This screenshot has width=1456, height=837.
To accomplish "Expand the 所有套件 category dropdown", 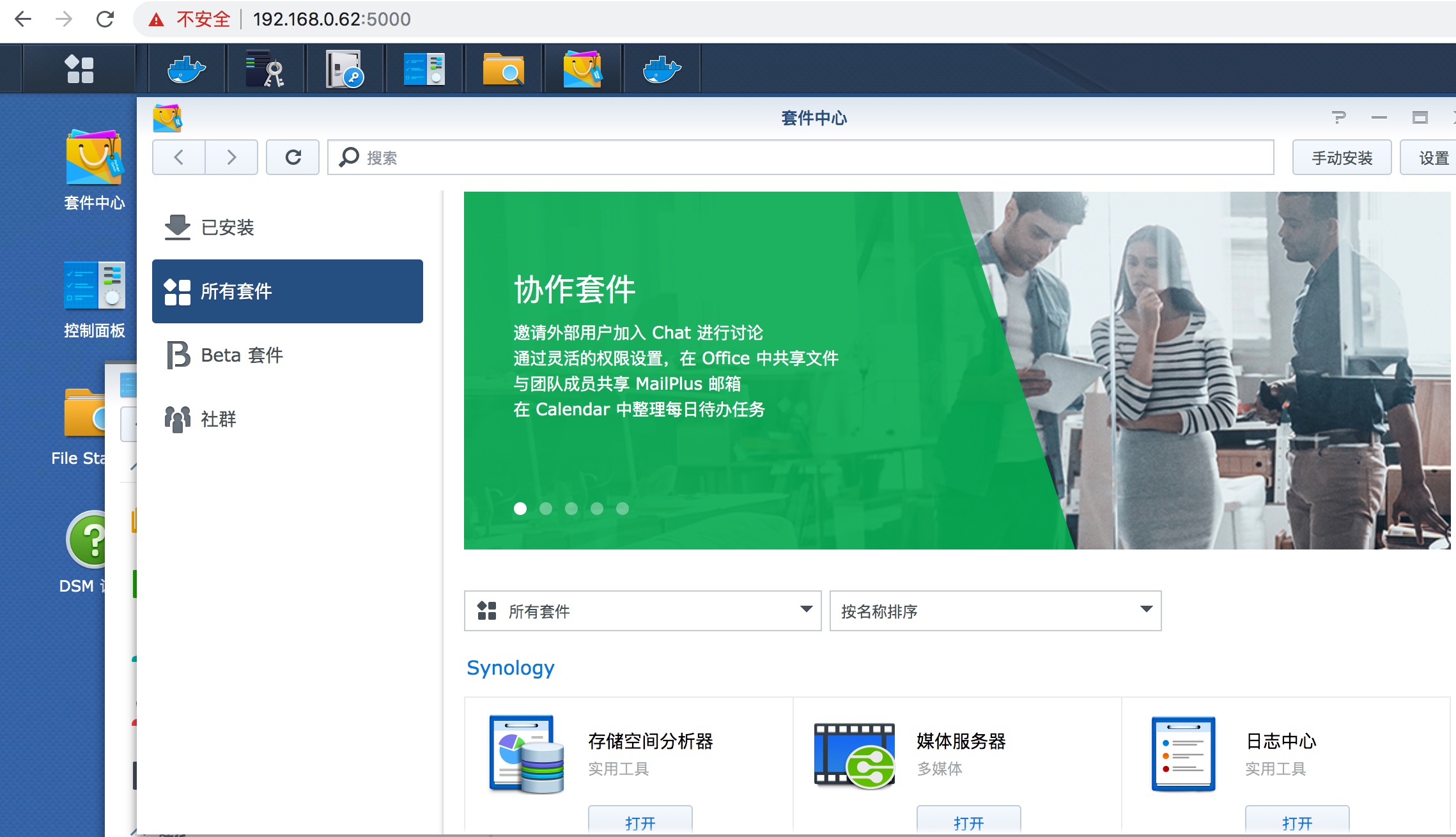I will pos(643,611).
